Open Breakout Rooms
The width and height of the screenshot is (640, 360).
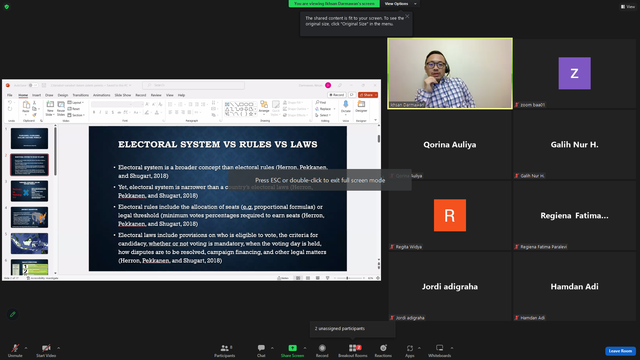pos(353,350)
